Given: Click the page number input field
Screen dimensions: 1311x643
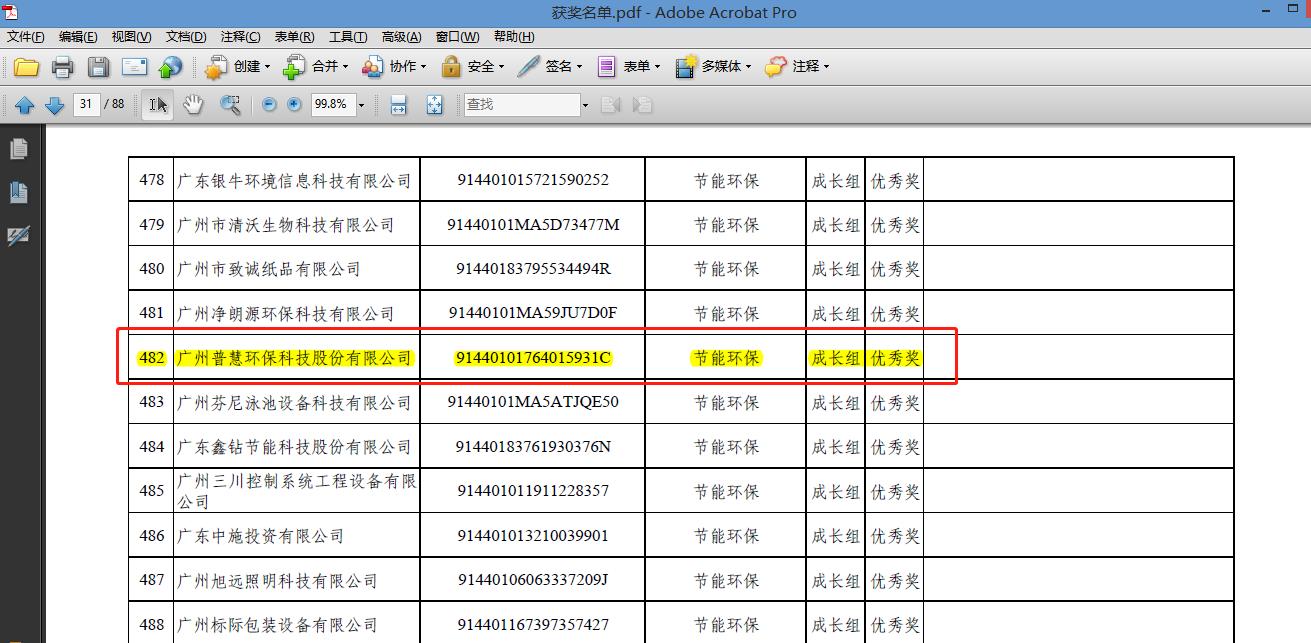Looking at the screenshot, I should click(x=87, y=104).
